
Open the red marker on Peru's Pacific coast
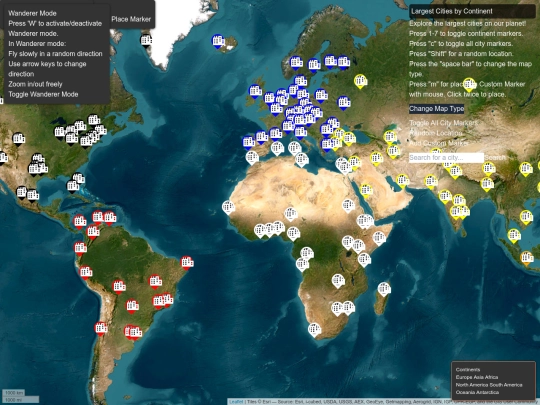pyautogui.click(x=86, y=273)
